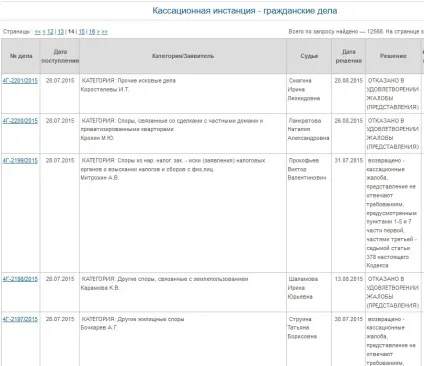Click applicant name 'Коростелевы И.Т.'
Image resolution: width=424 pixels, height=366 pixels.
click(x=105, y=89)
